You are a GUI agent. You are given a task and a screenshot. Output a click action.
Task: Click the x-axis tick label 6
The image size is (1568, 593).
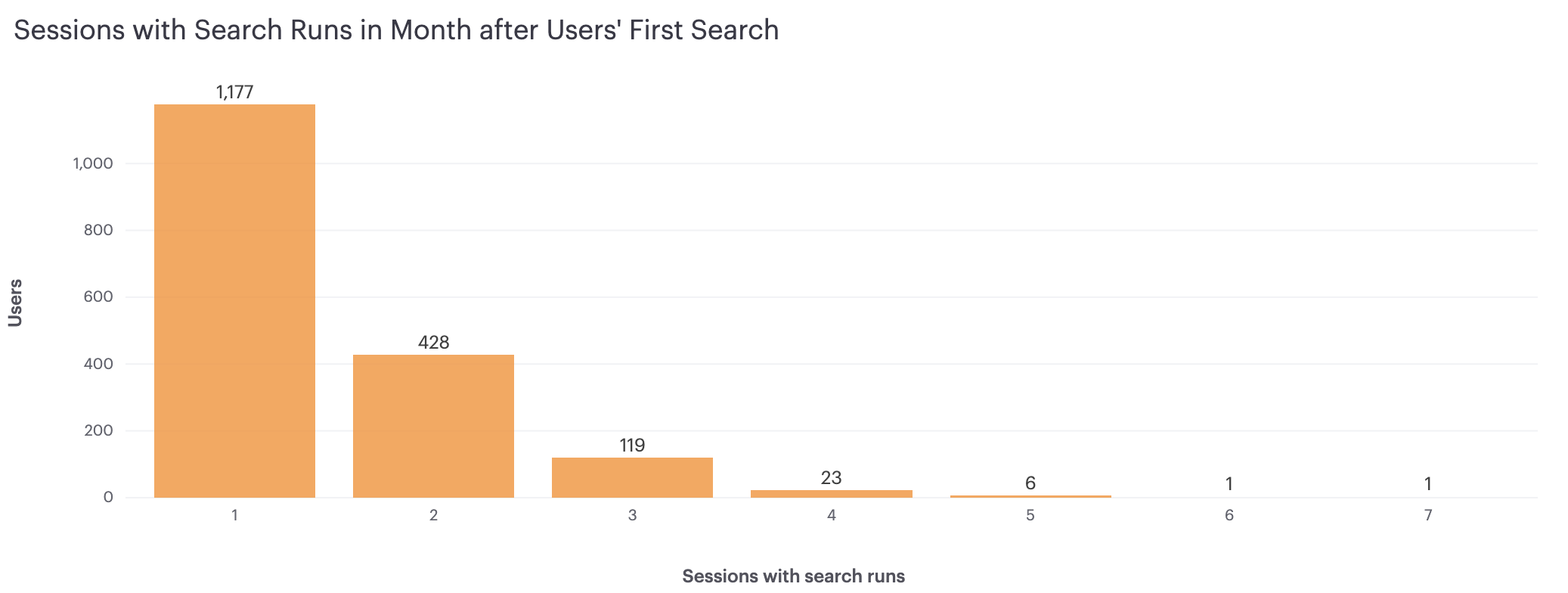pyautogui.click(x=1229, y=516)
